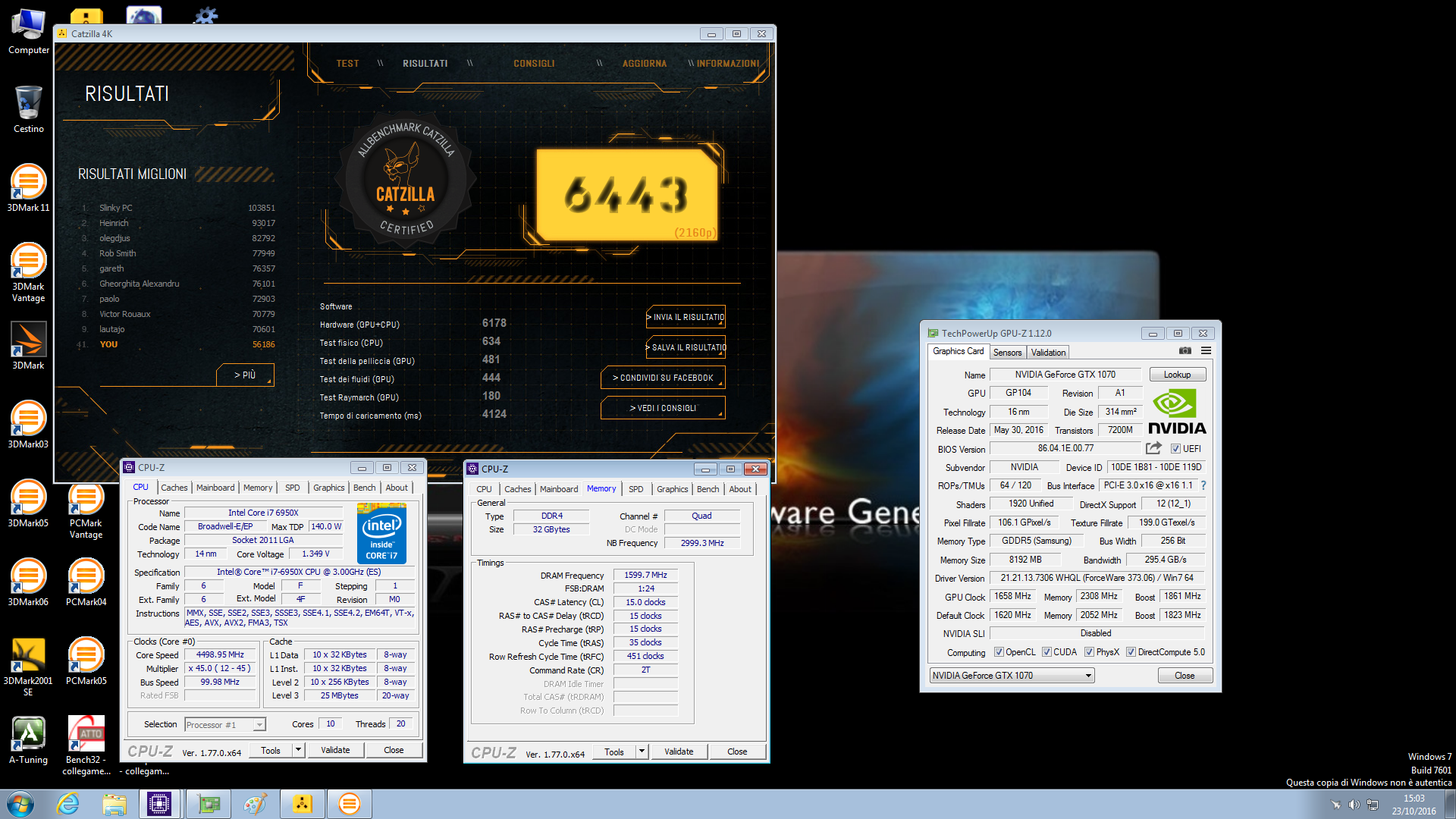Open Internet Explorer from the taskbar
This screenshot has width=1456, height=819.
pyautogui.click(x=68, y=804)
